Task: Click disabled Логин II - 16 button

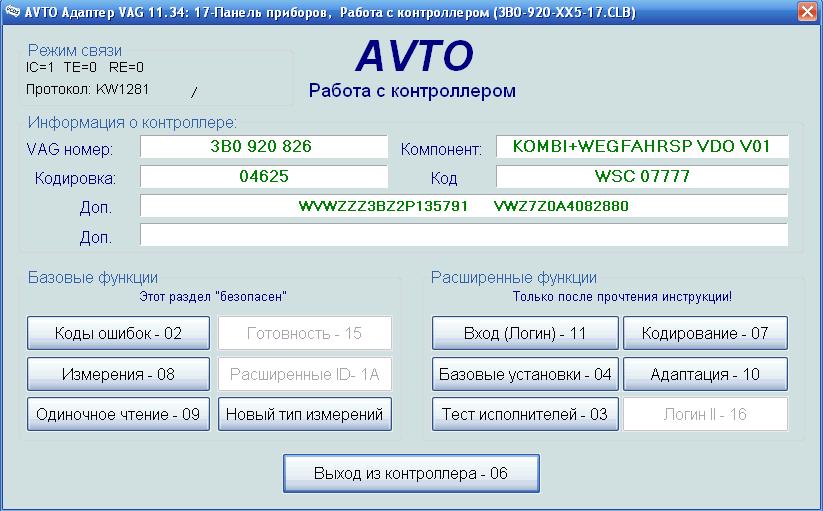Action: click(705, 414)
